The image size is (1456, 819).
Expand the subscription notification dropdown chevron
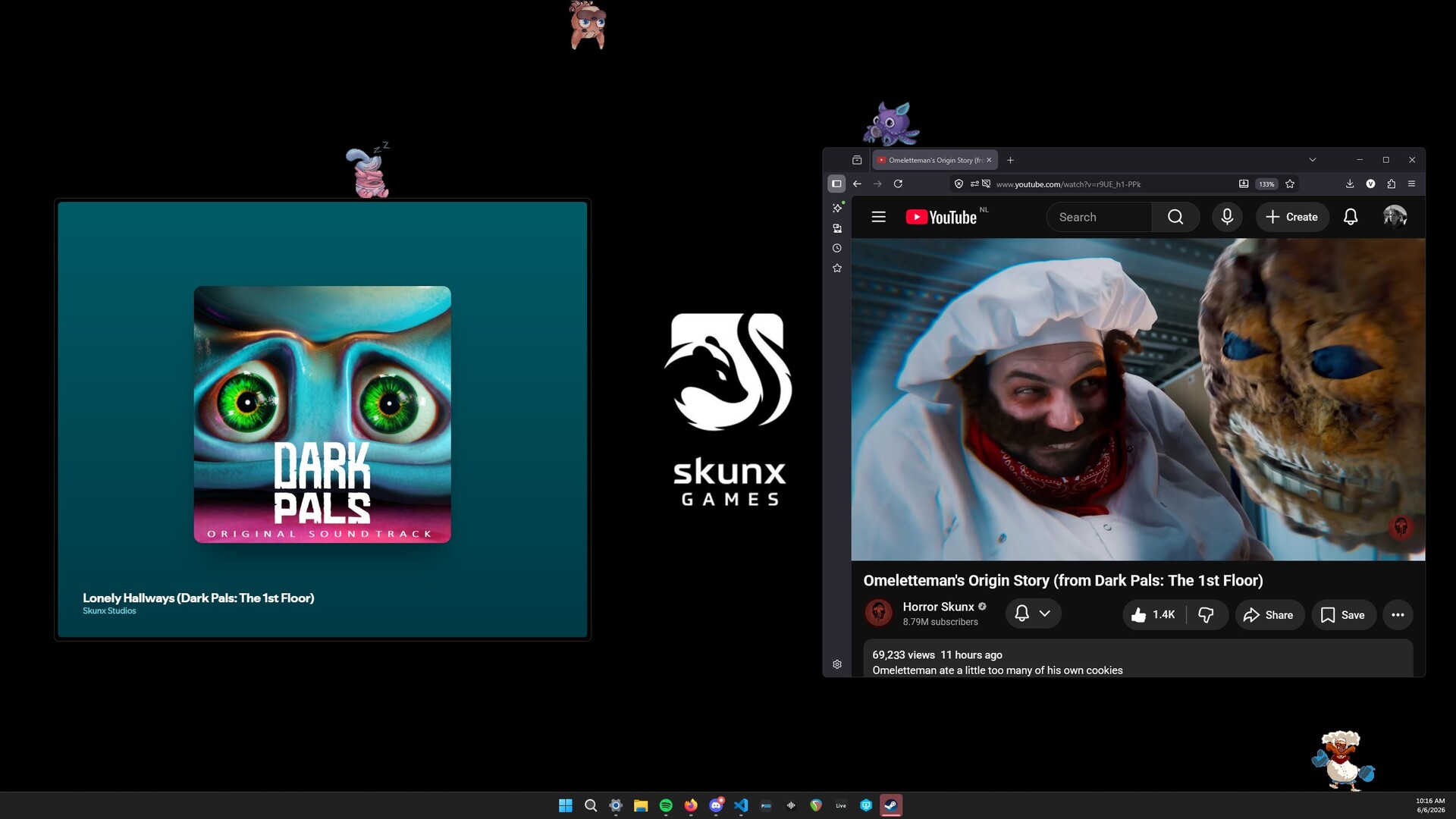(1045, 613)
